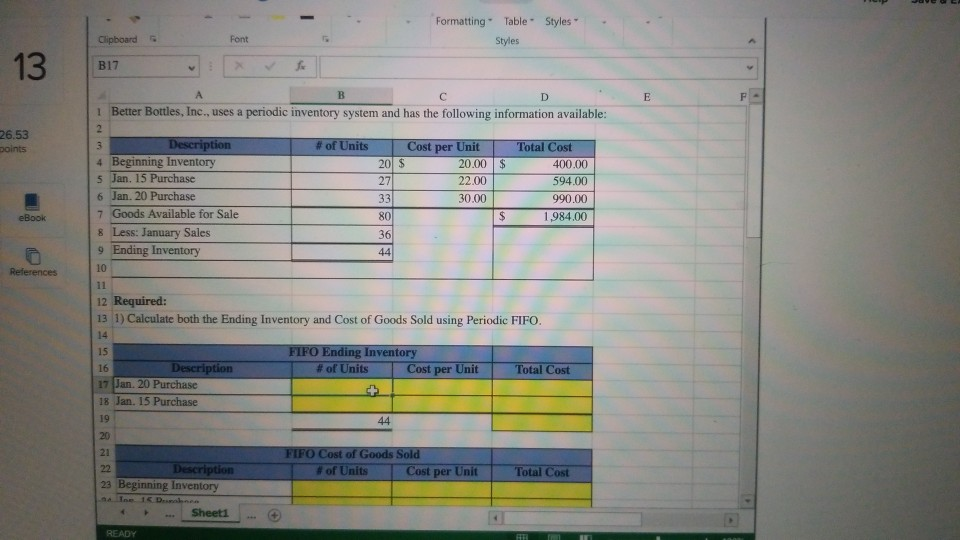
Task: Open the Clipboard dialog launcher
Action: click(x=153, y=39)
